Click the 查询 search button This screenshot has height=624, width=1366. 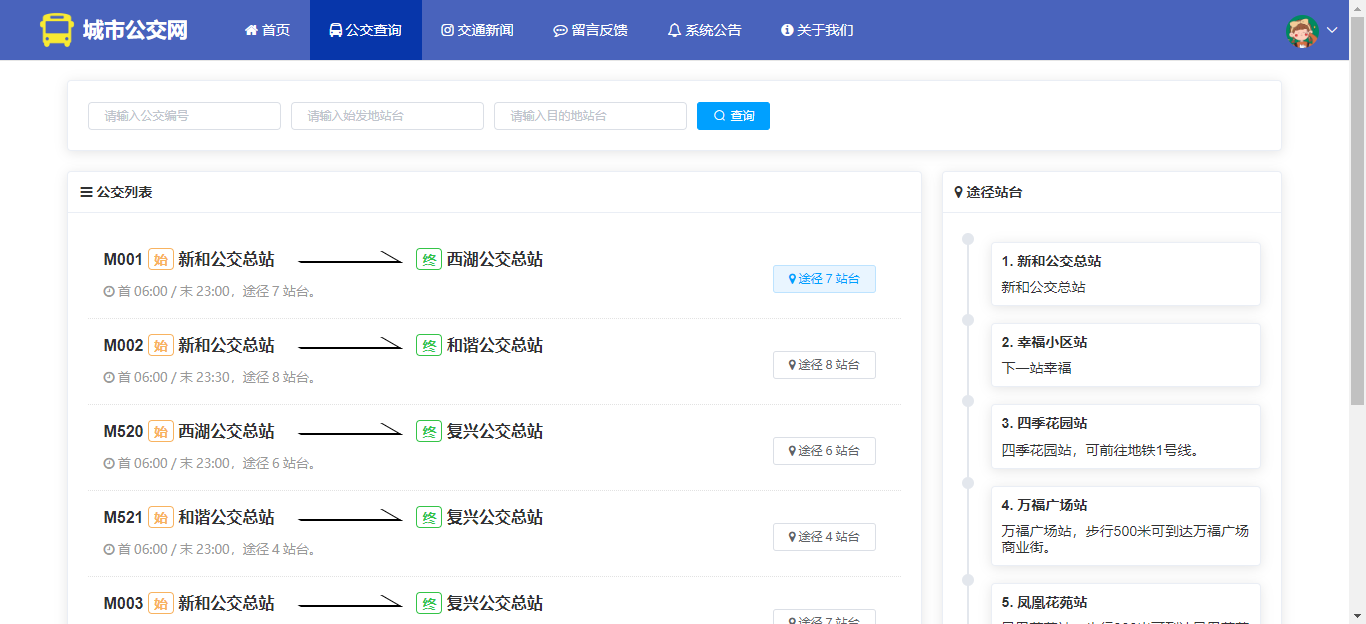coord(733,116)
